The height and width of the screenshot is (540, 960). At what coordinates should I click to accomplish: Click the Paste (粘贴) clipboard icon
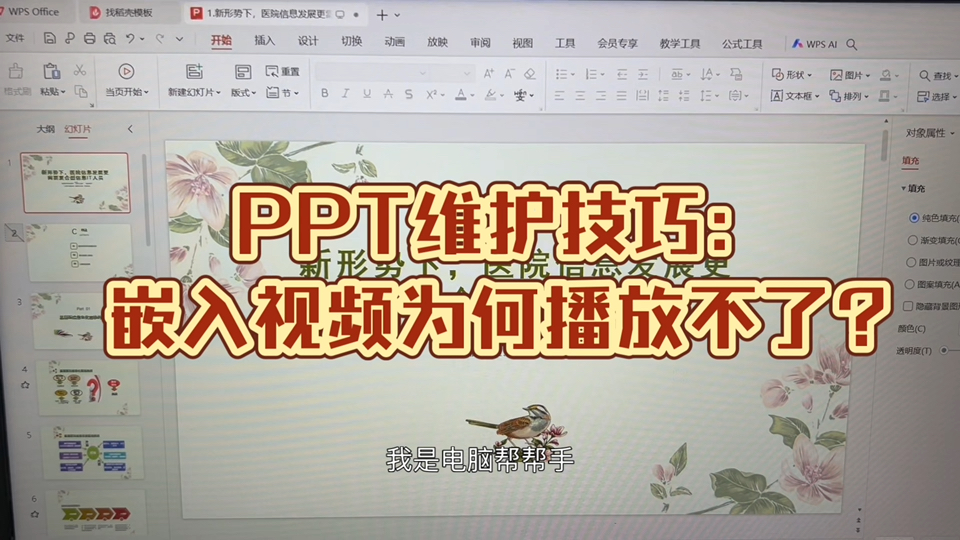pyautogui.click(x=51, y=71)
